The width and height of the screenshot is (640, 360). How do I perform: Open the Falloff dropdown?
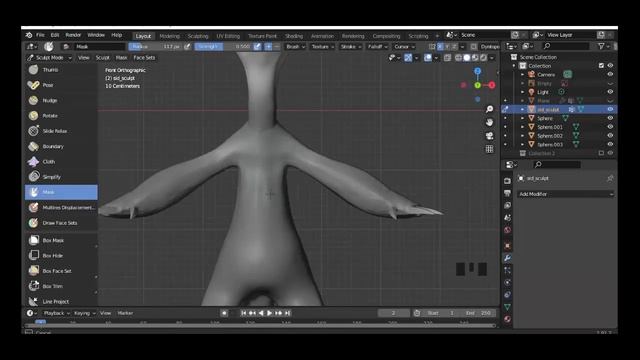pyautogui.click(x=377, y=47)
